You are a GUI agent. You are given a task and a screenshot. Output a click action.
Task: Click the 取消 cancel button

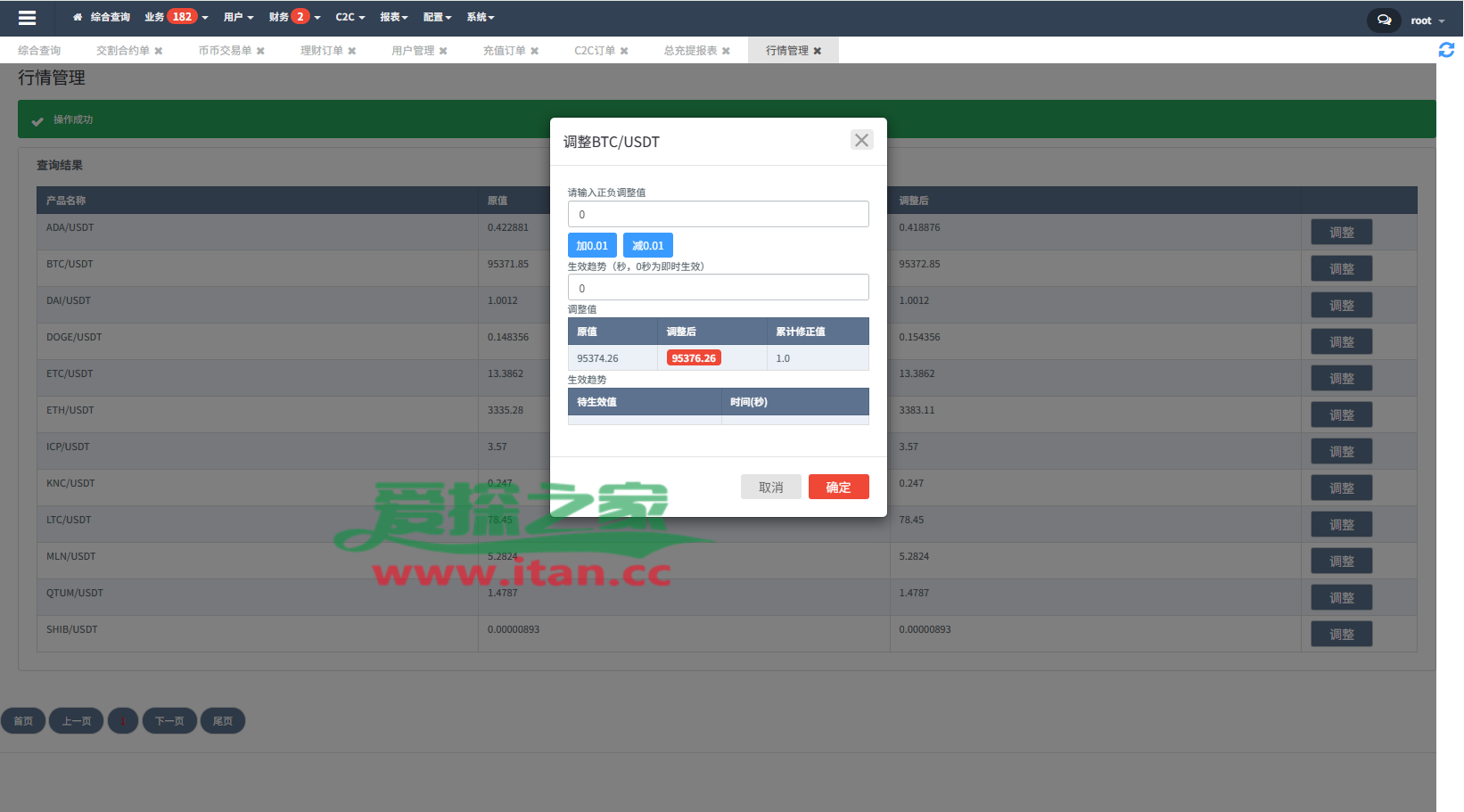tap(770, 487)
